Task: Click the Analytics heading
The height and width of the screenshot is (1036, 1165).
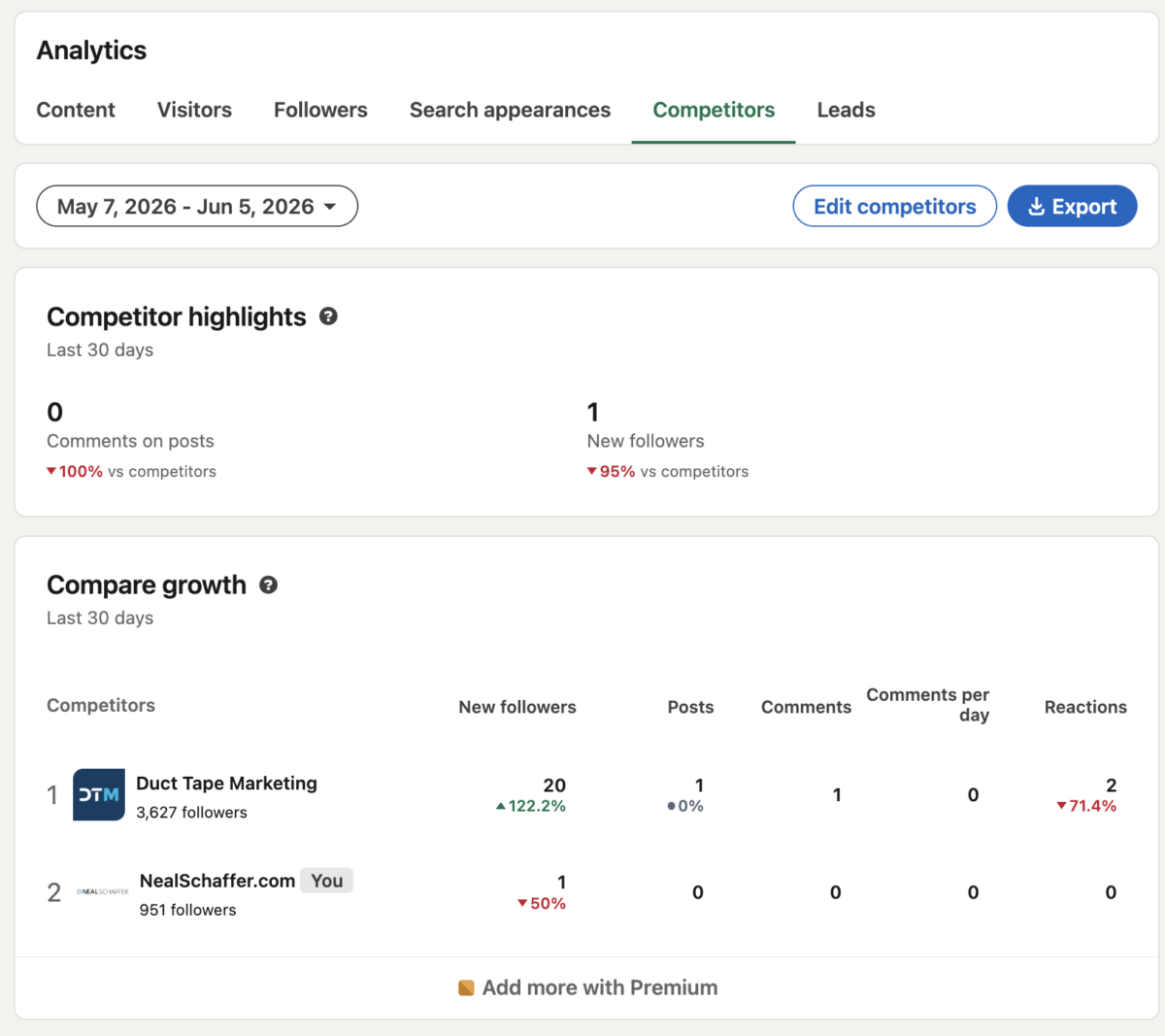Action: 91,50
